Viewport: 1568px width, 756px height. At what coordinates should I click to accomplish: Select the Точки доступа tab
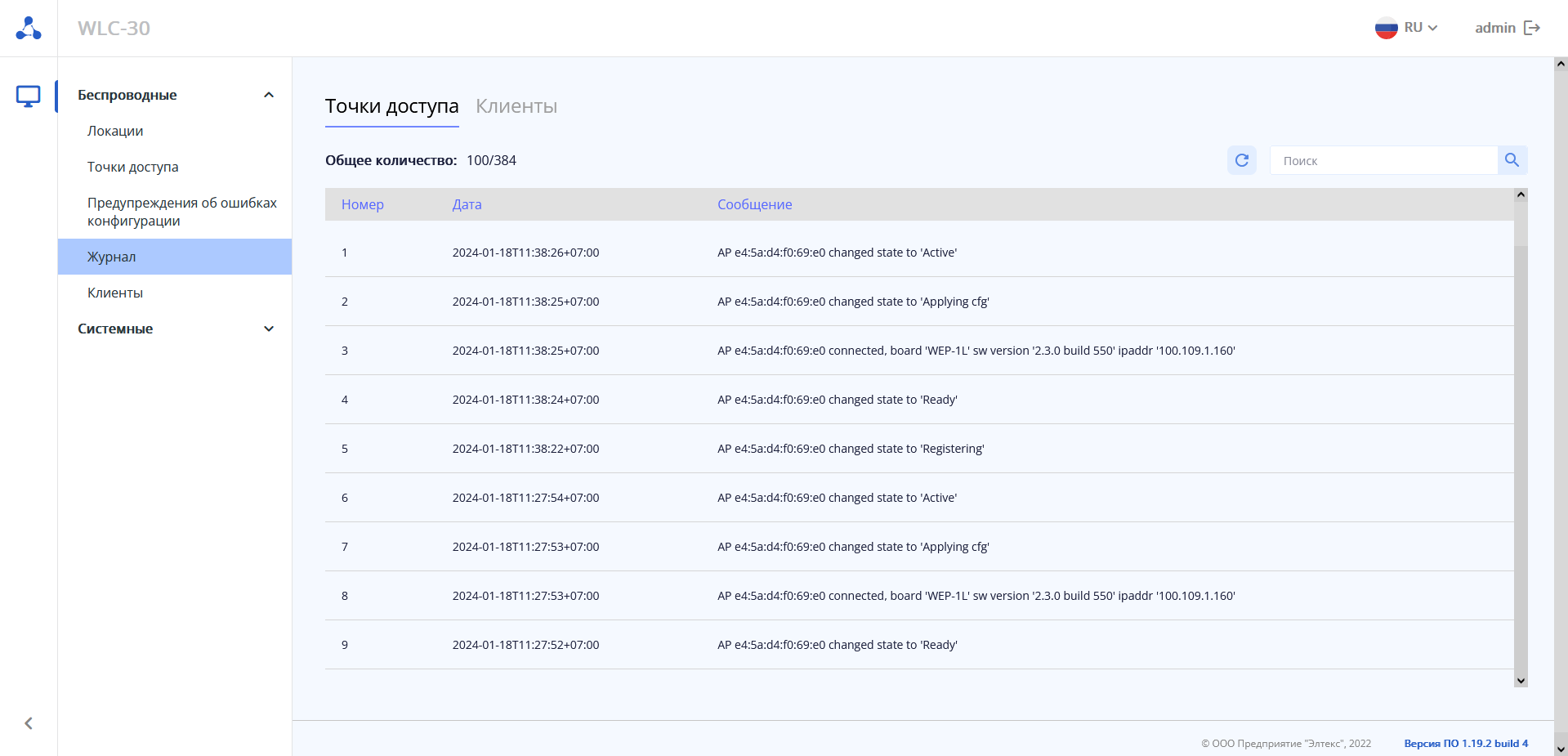(391, 106)
